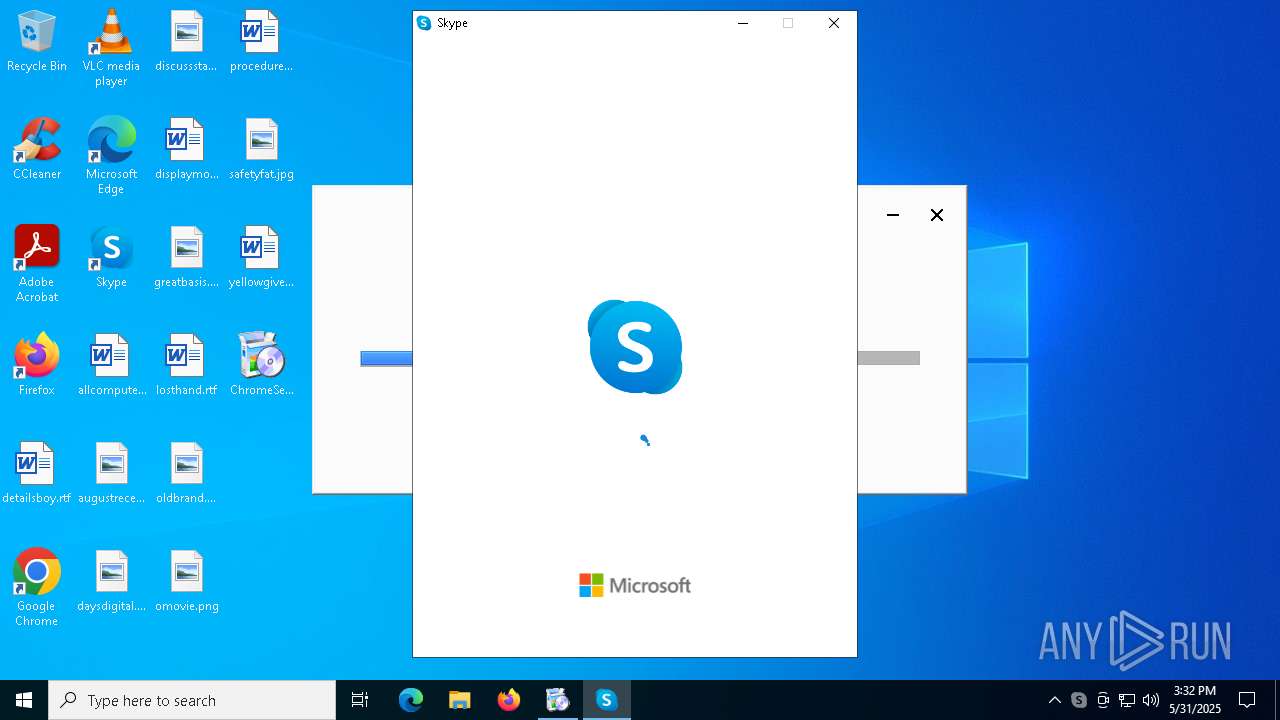
Task: Open File Explorer from the taskbar
Action: point(460,700)
